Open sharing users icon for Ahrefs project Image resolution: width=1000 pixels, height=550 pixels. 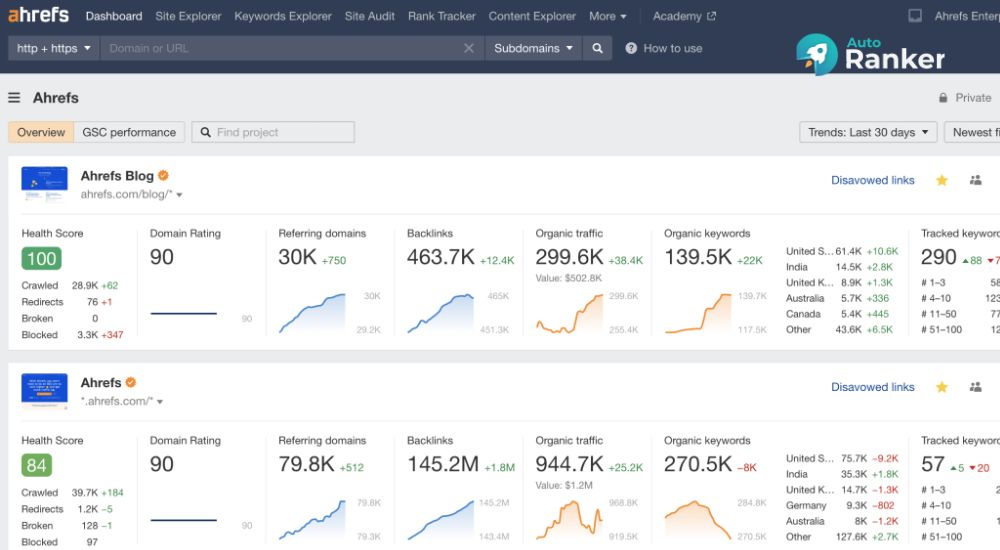[975, 387]
